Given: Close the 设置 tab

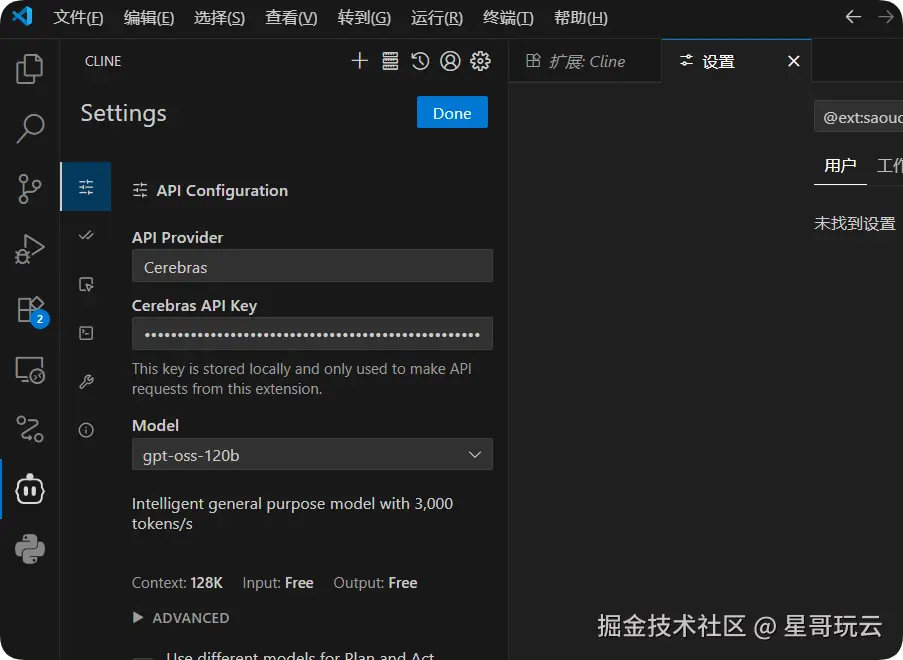Looking at the screenshot, I should pos(794,61).
